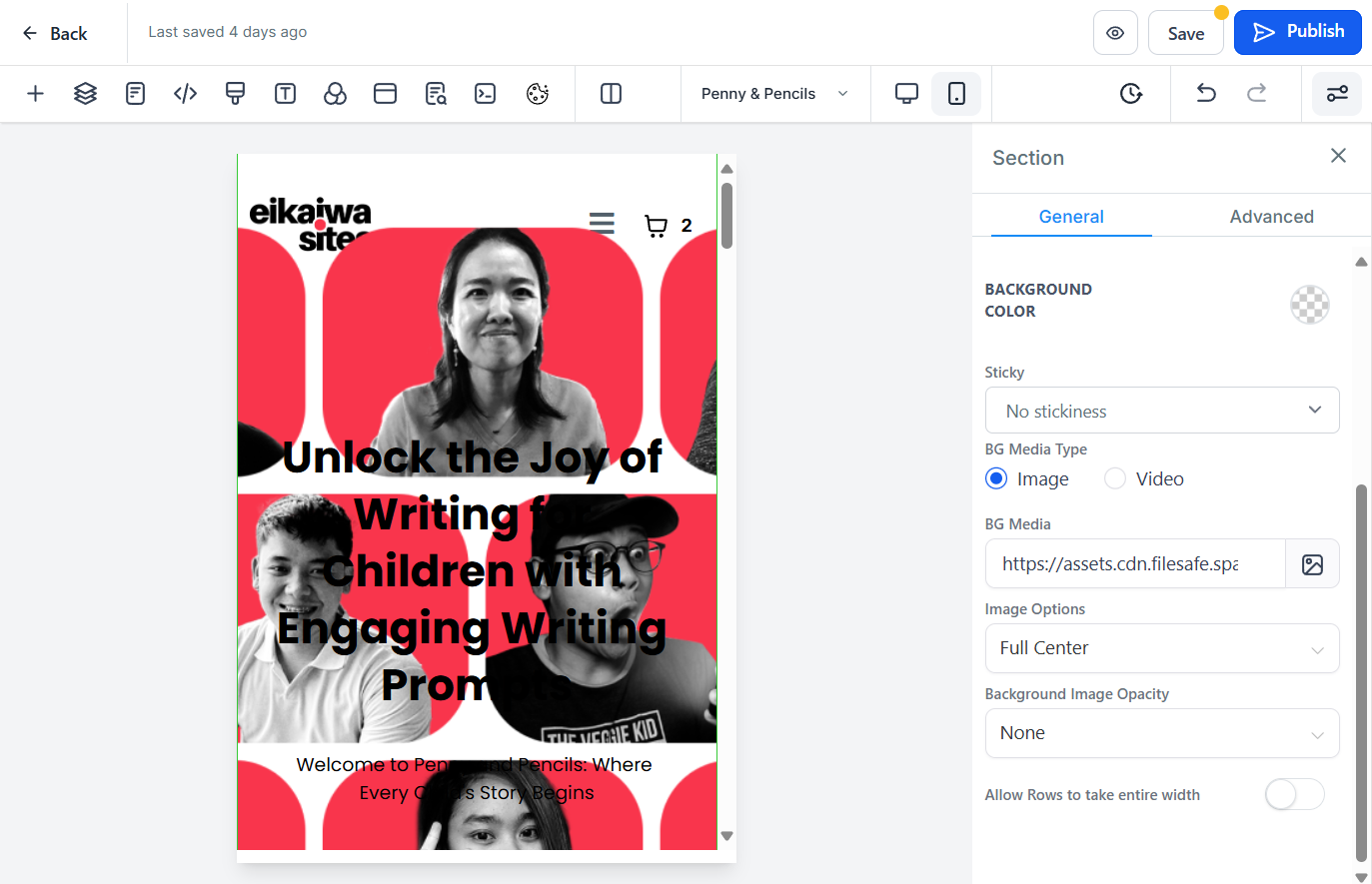Click the preview hamburger menu icon
Screen dimensions: 1372x884
[602, 223]
